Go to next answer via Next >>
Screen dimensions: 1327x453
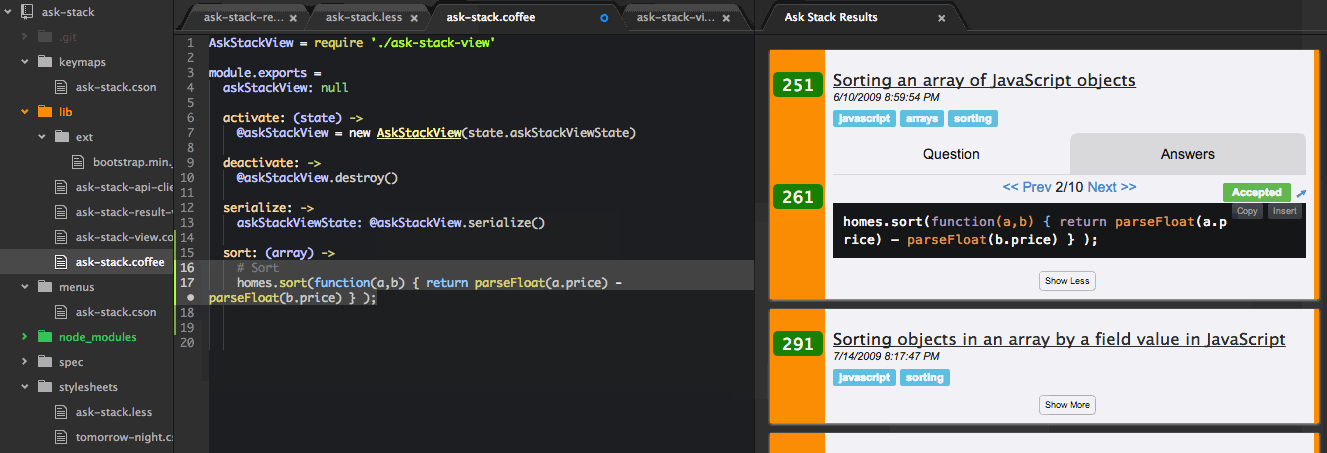(1111, 187)
